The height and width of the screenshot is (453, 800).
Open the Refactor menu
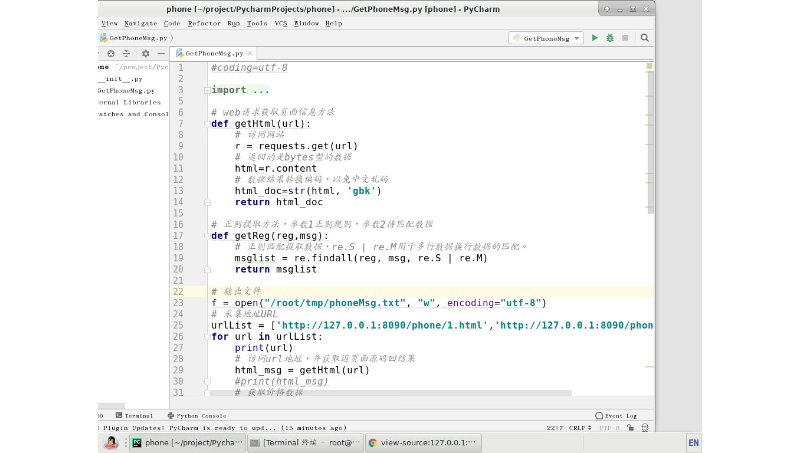tap(204, 23)
